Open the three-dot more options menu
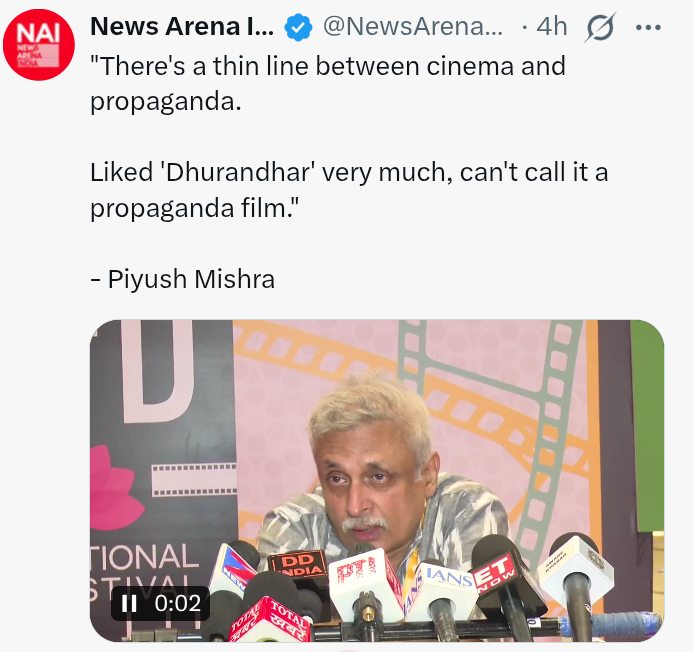 [648, 27]
